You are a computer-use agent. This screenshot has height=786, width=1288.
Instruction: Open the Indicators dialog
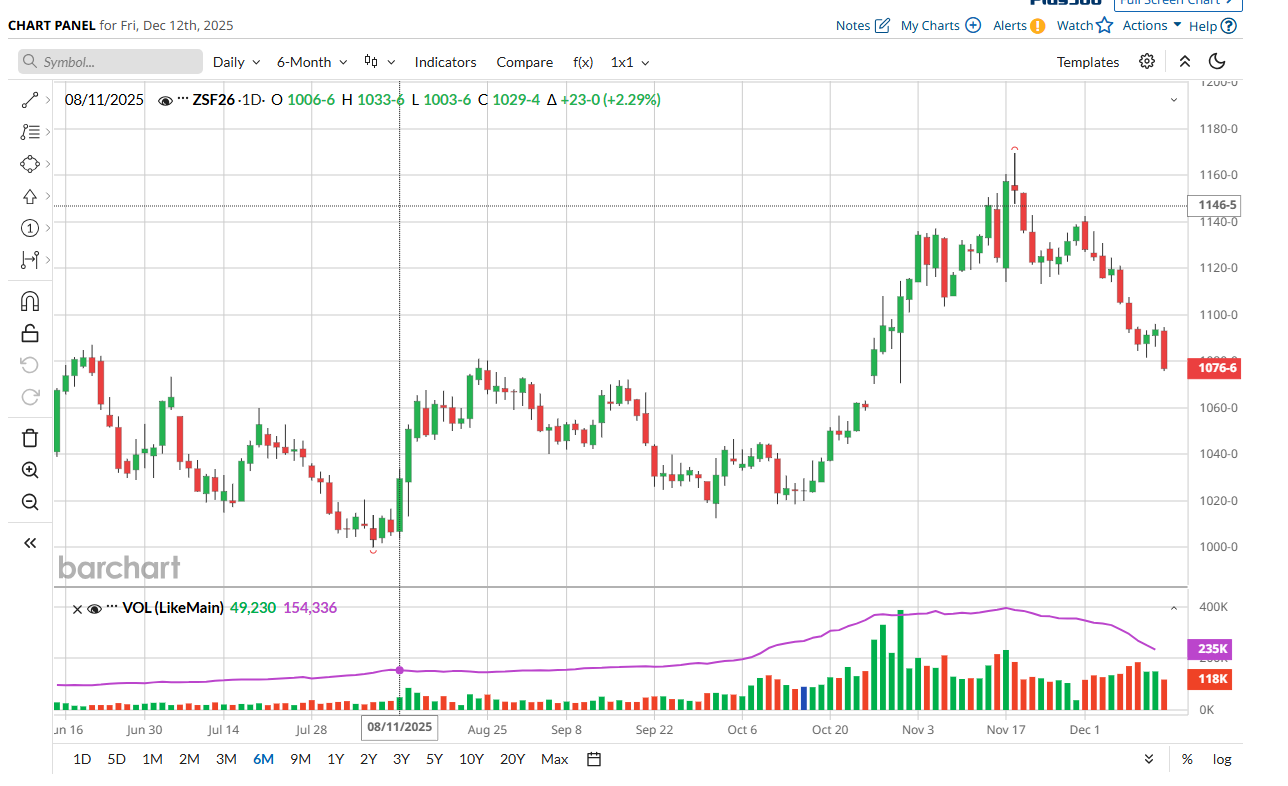pyautogui.click(x=445, y=62)
